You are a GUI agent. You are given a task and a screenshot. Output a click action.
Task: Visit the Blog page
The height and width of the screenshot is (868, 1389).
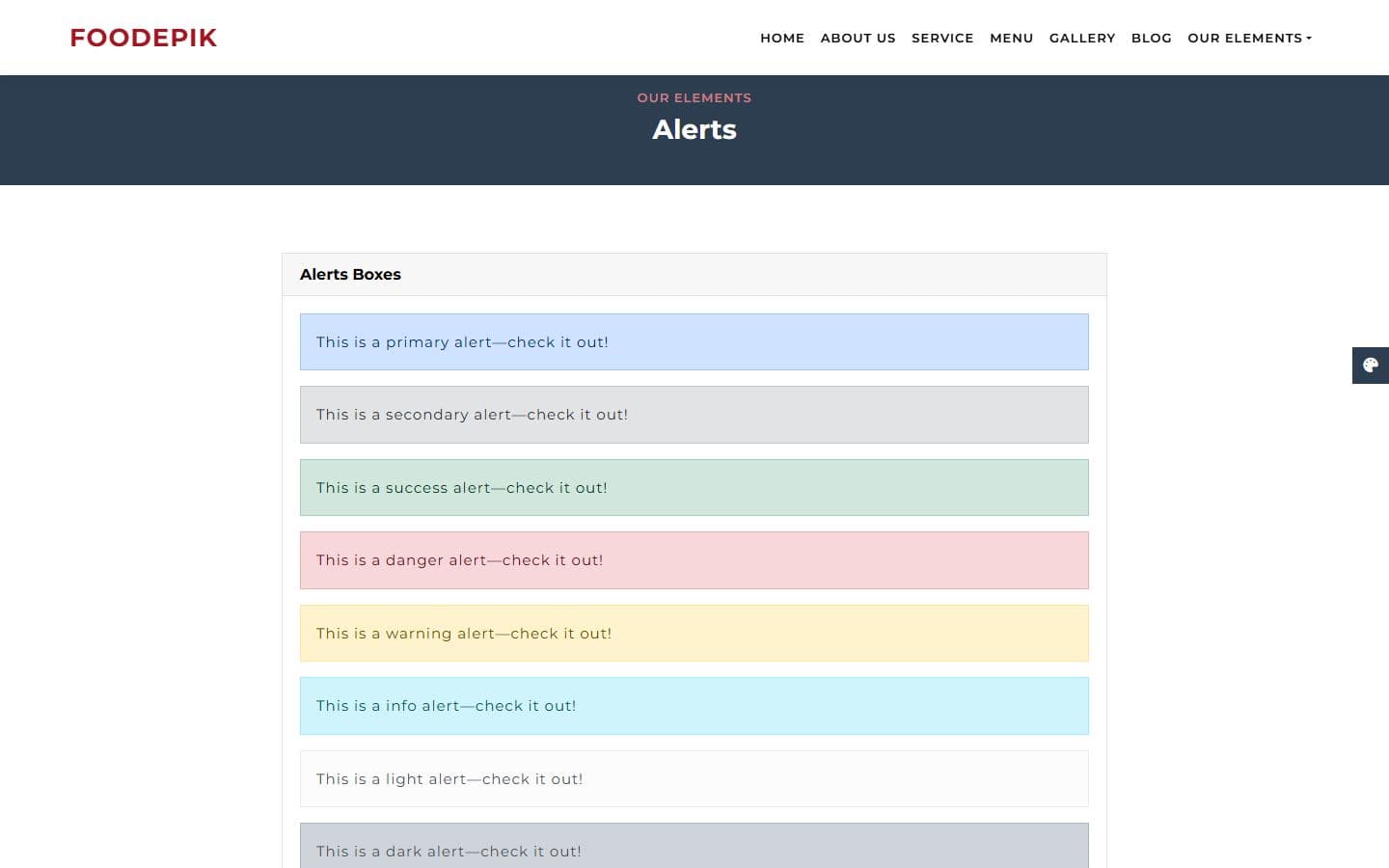point(1151,38)
